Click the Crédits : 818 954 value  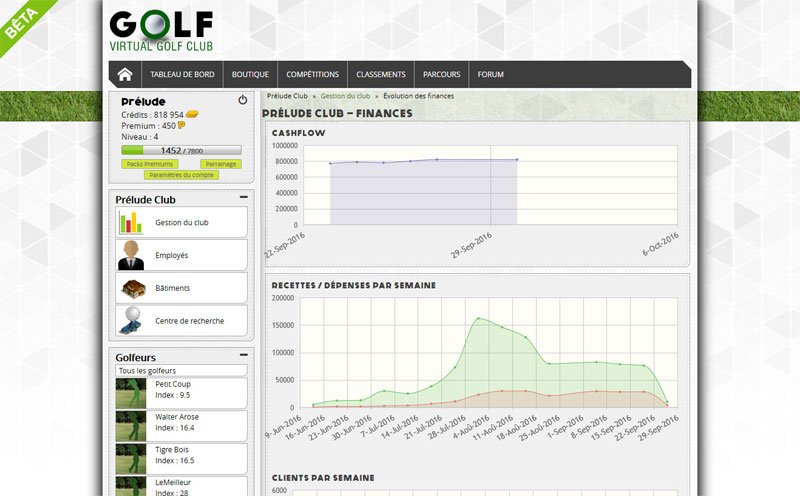click(x=152, y=115)
